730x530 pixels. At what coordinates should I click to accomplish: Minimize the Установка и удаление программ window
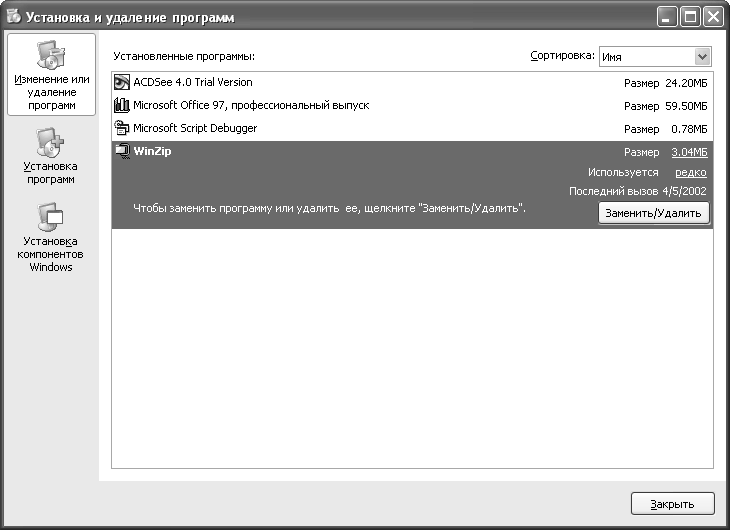pyautogui.click(x=667, y=17)
